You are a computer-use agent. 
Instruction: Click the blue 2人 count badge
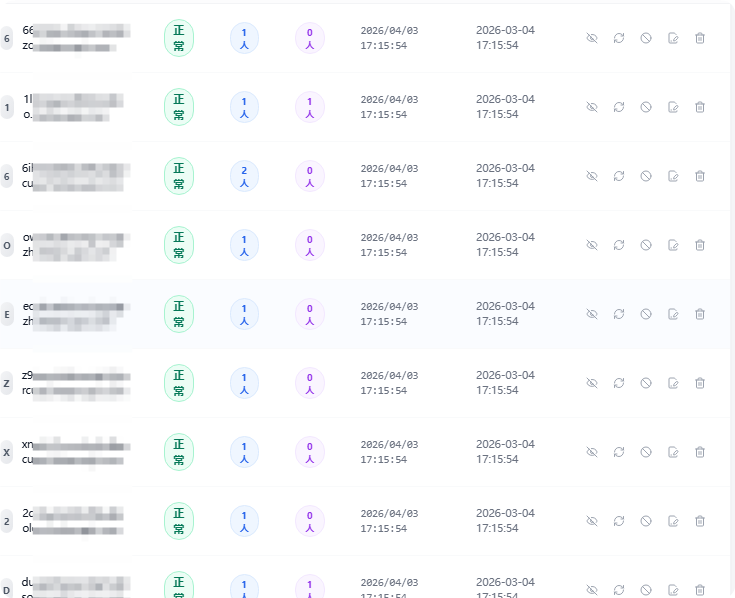click(244, 176)
